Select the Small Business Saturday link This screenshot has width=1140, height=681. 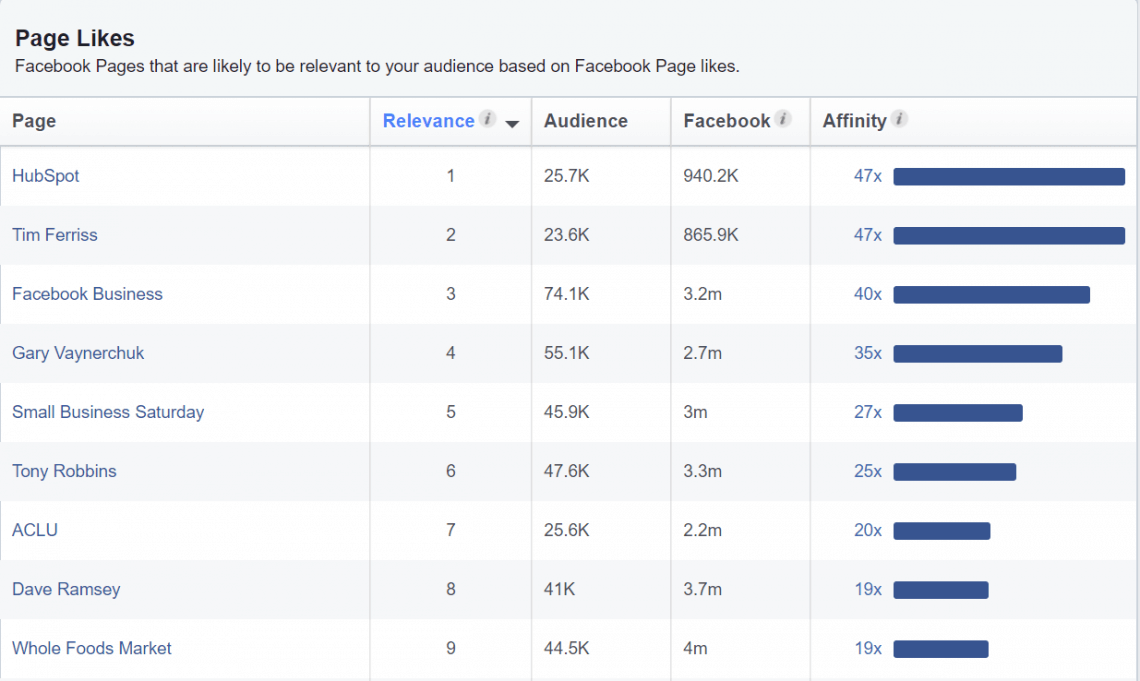107,412
